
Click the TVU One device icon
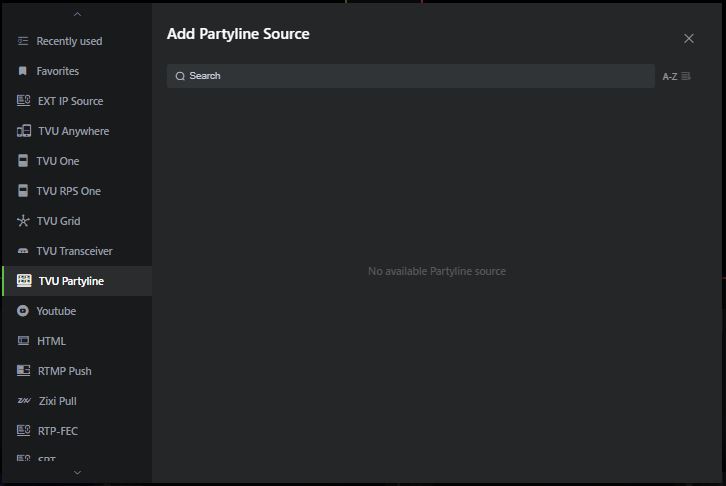click(23, 161)
